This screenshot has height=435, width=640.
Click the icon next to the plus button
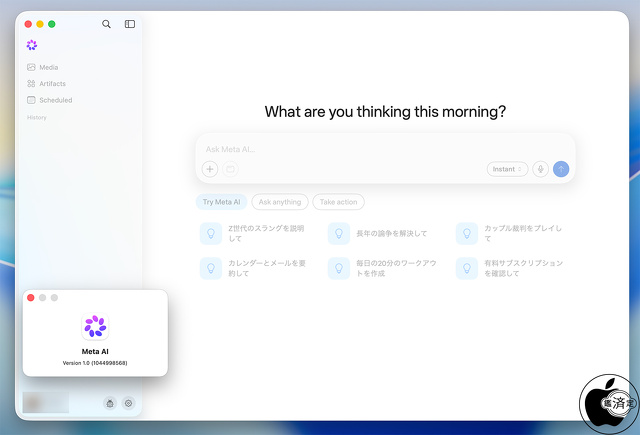click(x=230, y=169)
